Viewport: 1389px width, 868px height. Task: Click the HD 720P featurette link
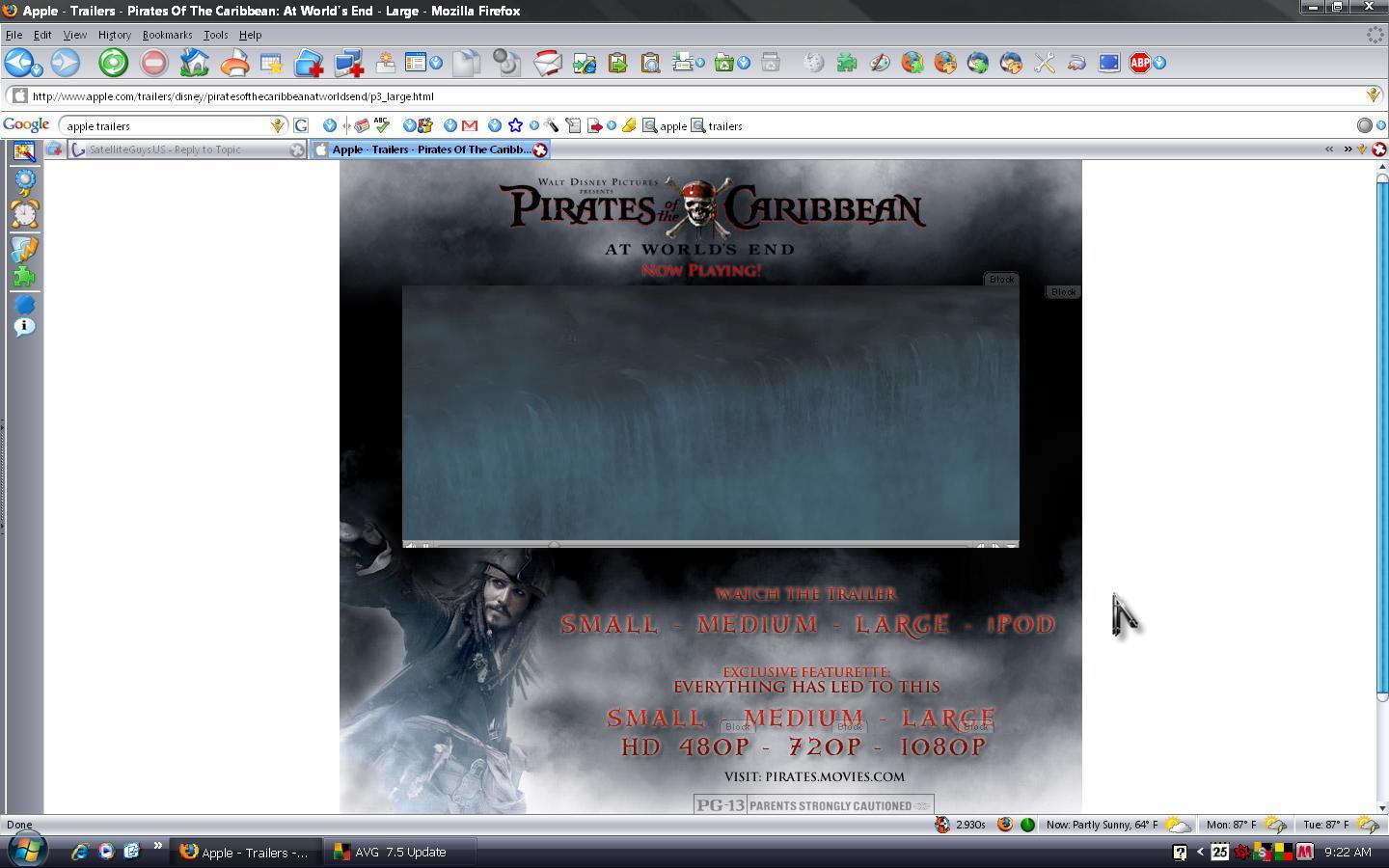click(825, 746)
